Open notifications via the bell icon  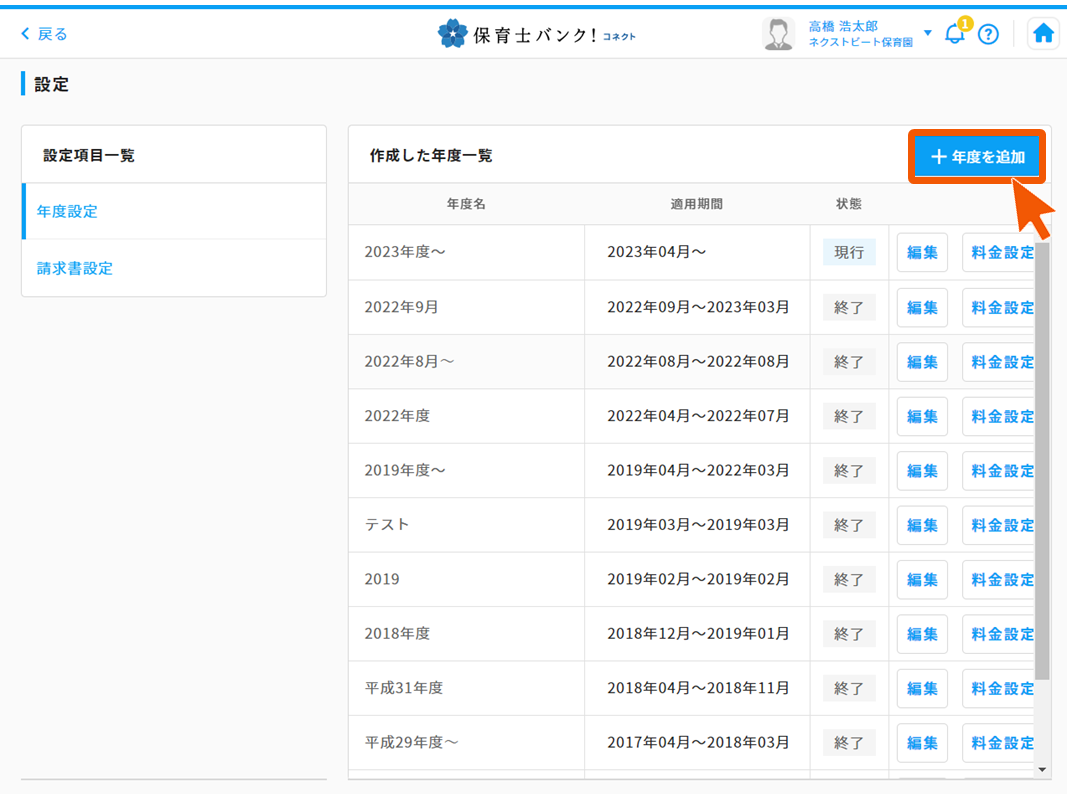coord(953,34)
